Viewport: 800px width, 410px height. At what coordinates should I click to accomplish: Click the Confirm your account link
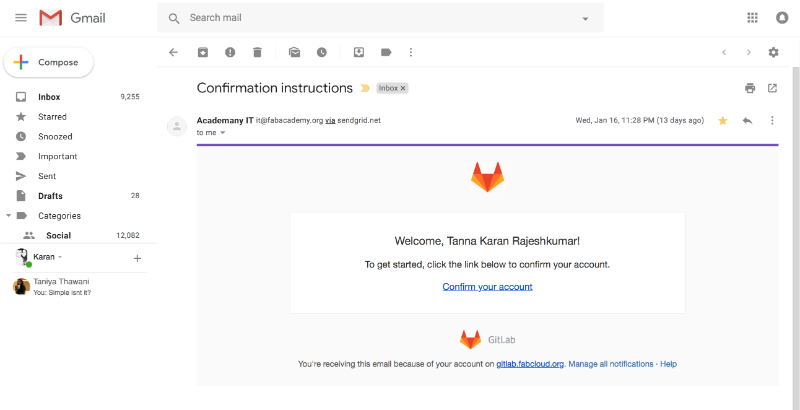[487, 287]
